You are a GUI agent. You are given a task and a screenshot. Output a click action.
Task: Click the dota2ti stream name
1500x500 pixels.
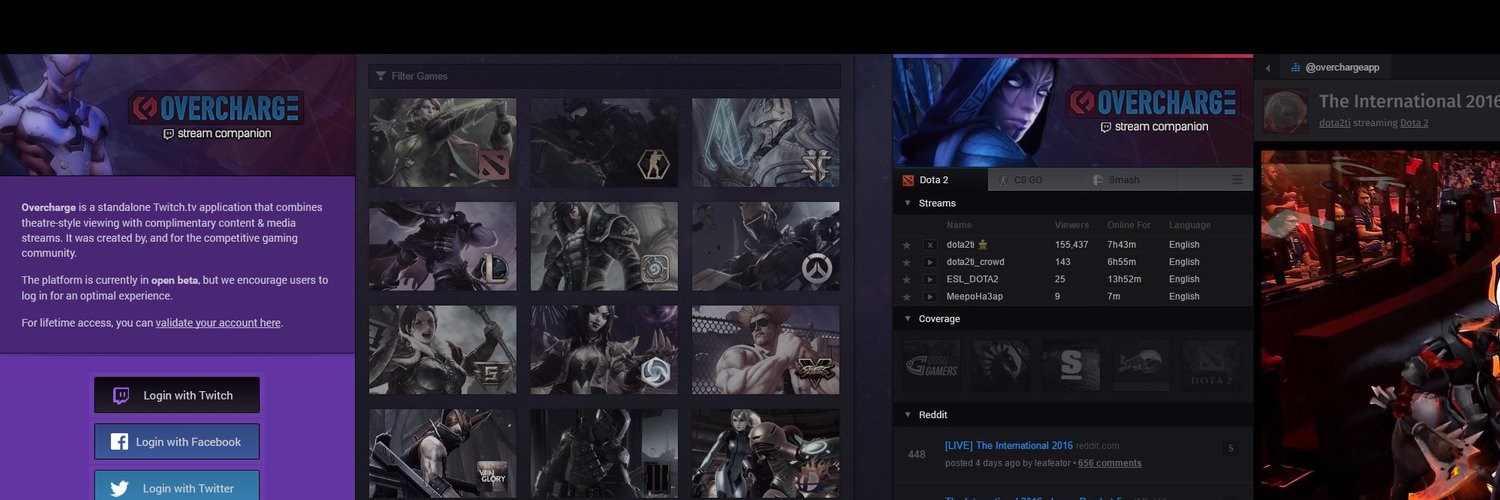pyautogui.click(x=961, y=245)
